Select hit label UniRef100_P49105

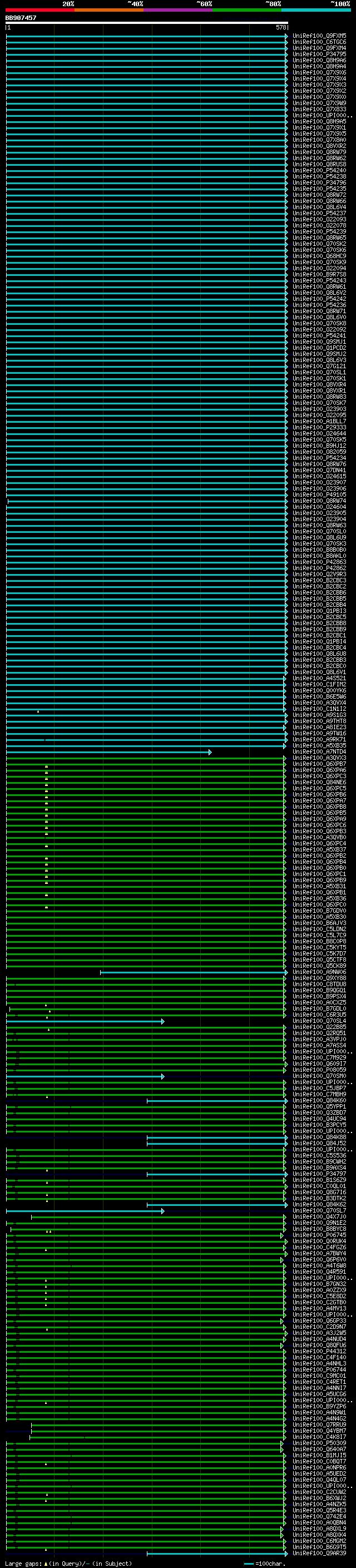coord(319,495)
